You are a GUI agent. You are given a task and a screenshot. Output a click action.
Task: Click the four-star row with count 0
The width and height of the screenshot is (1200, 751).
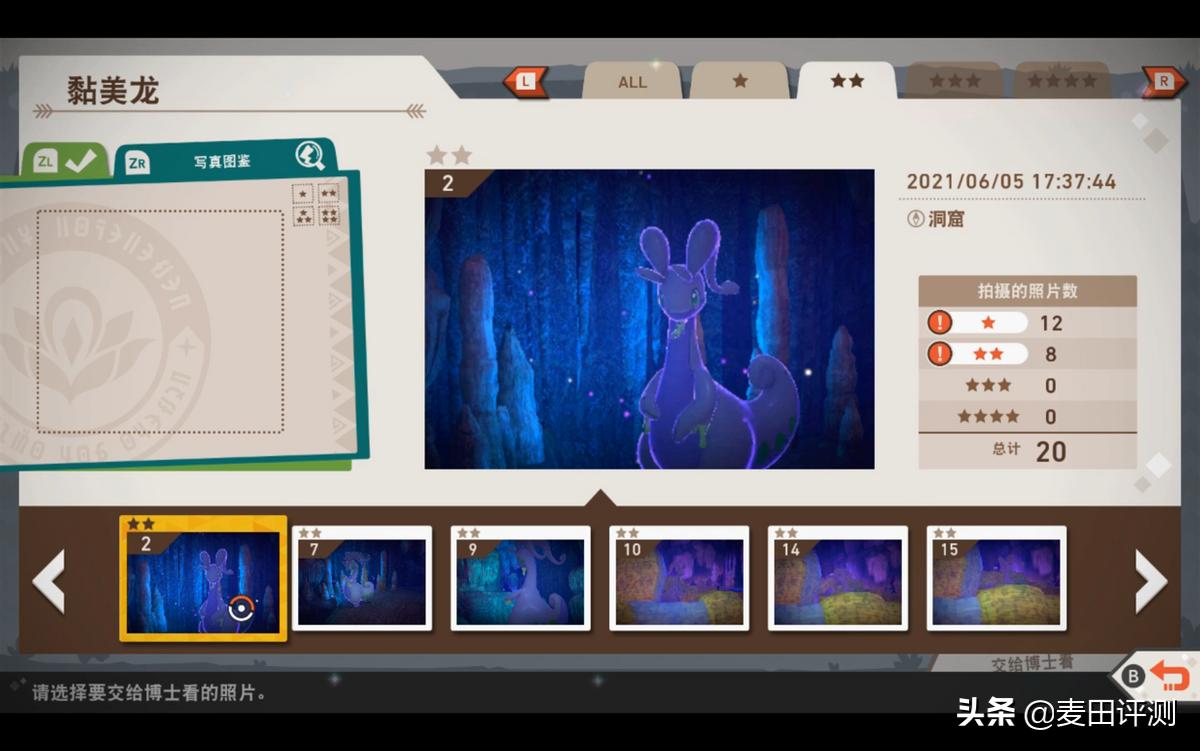click(1028, 416)
